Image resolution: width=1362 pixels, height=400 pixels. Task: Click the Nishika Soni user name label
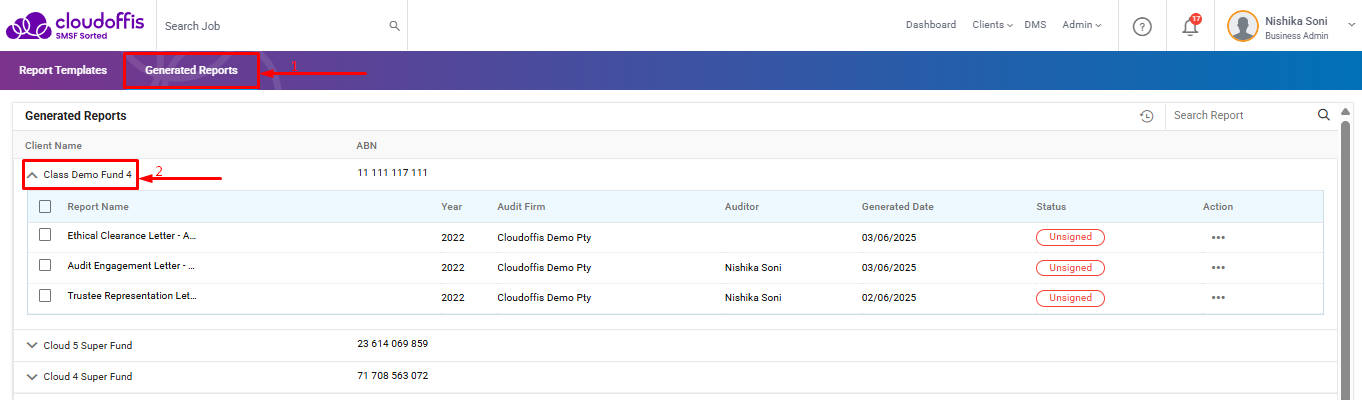point(1297,20)
